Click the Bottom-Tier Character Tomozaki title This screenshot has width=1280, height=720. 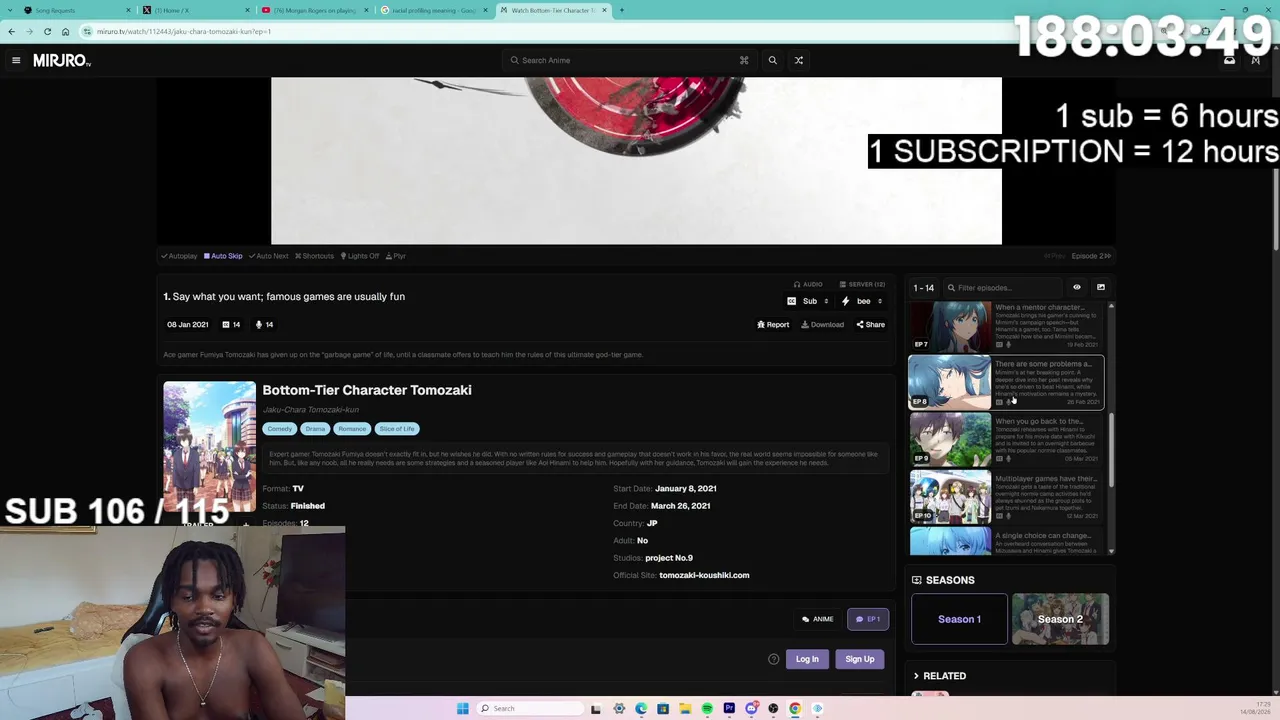coord(367,390)
